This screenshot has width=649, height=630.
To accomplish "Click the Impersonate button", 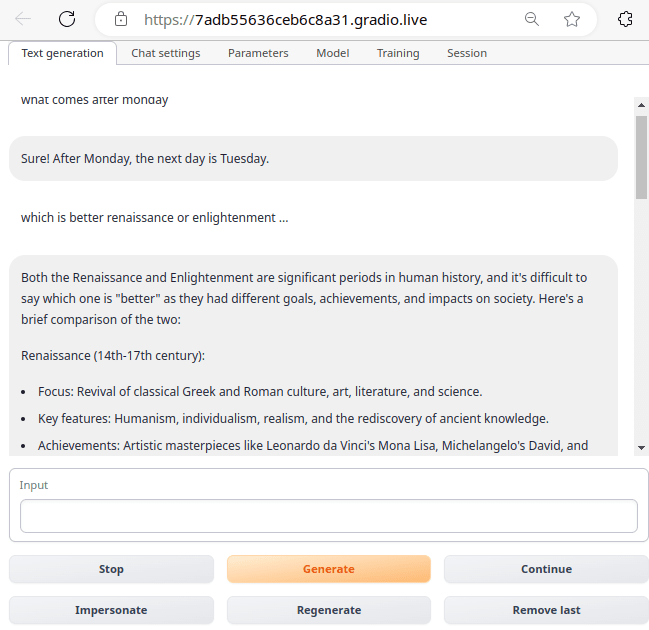I will click(x=111, y=610).
